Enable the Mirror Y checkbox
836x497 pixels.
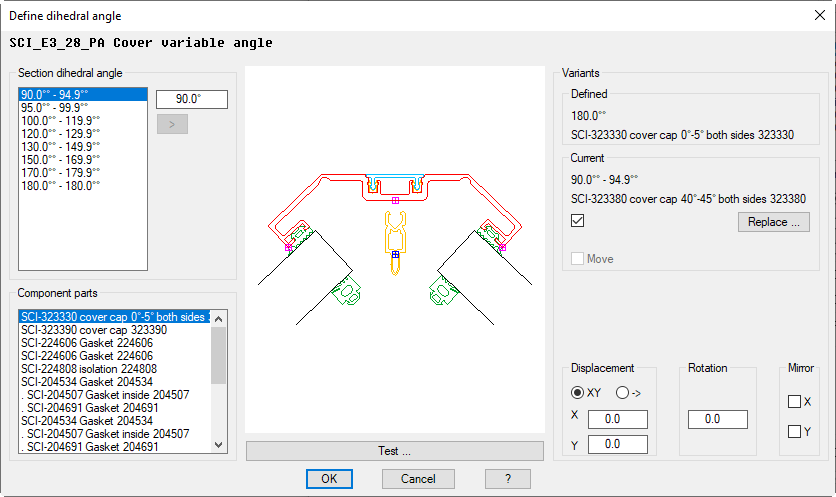(x=794, y=432)
